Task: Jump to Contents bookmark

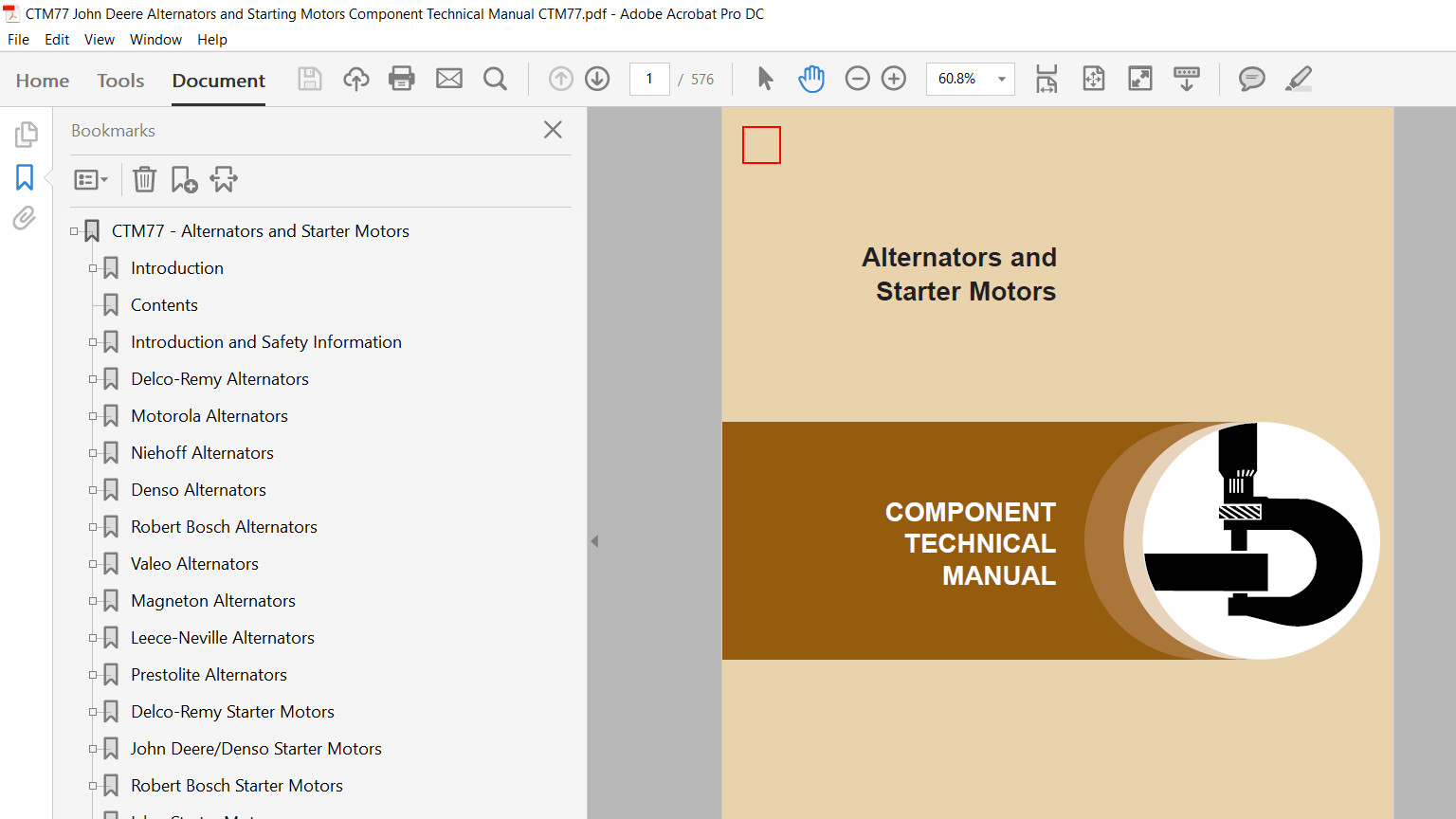Action: [164, 305]
